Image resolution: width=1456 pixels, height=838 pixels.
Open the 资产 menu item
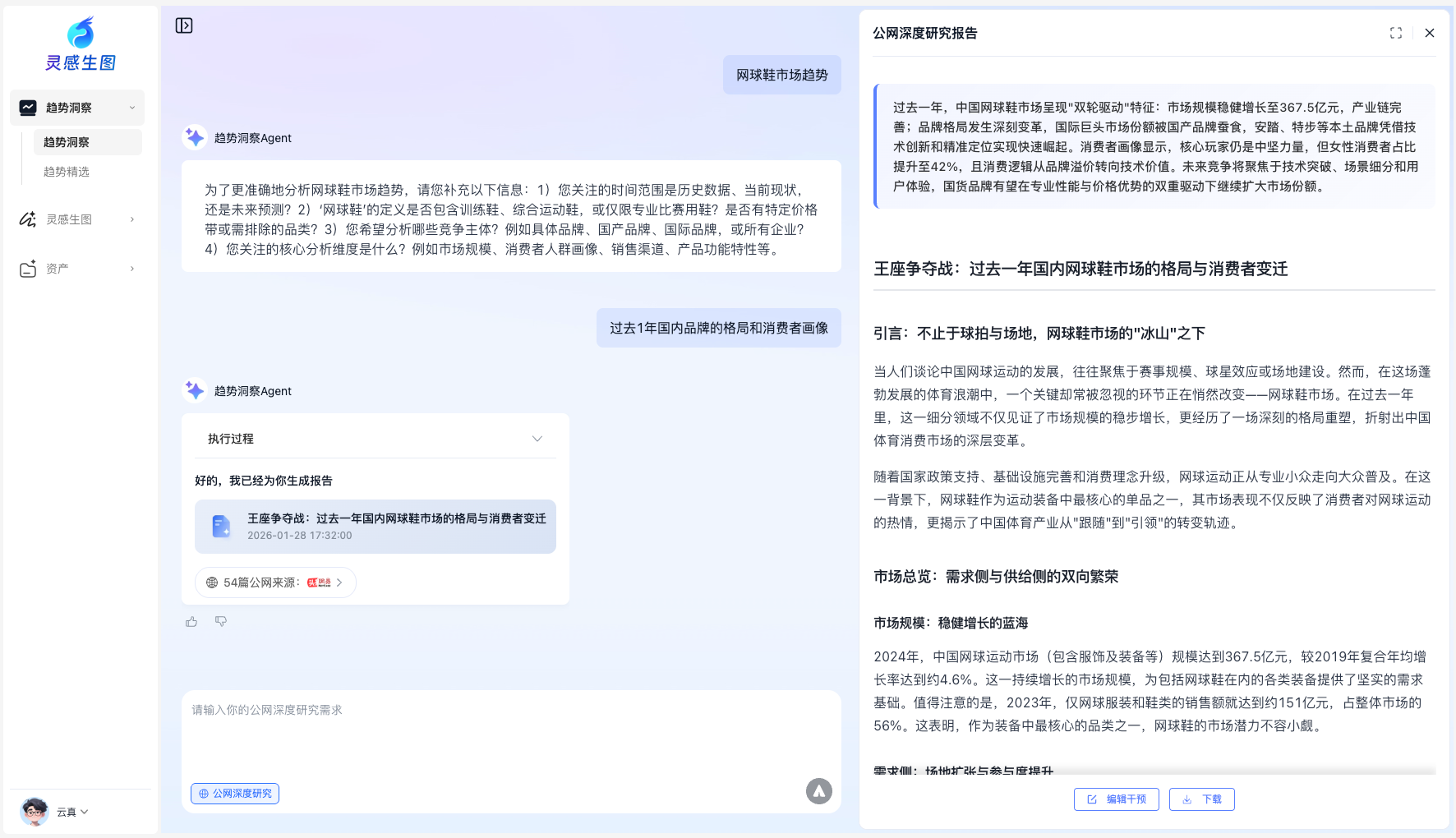tap(77, 269)
